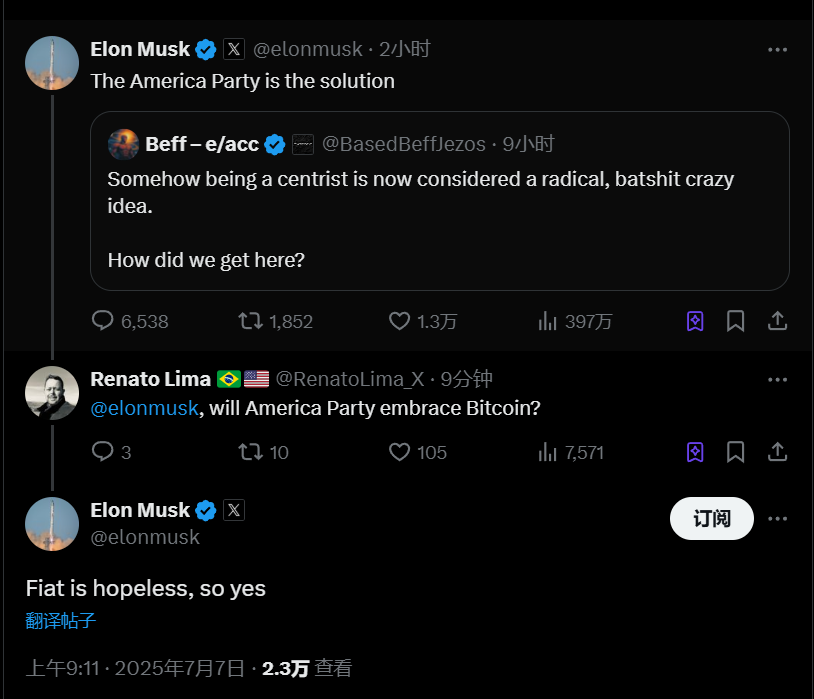This screenshot has width=814, height=699.
Task: Click the 订阅 subscribe button
Action: click(x=711, y=518)
